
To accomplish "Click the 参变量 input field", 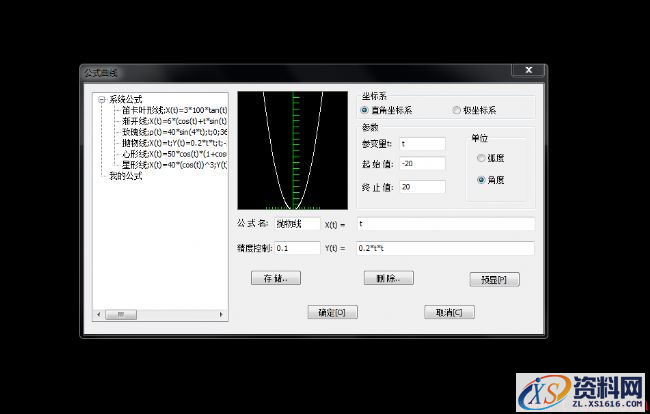I will [422, 144].
